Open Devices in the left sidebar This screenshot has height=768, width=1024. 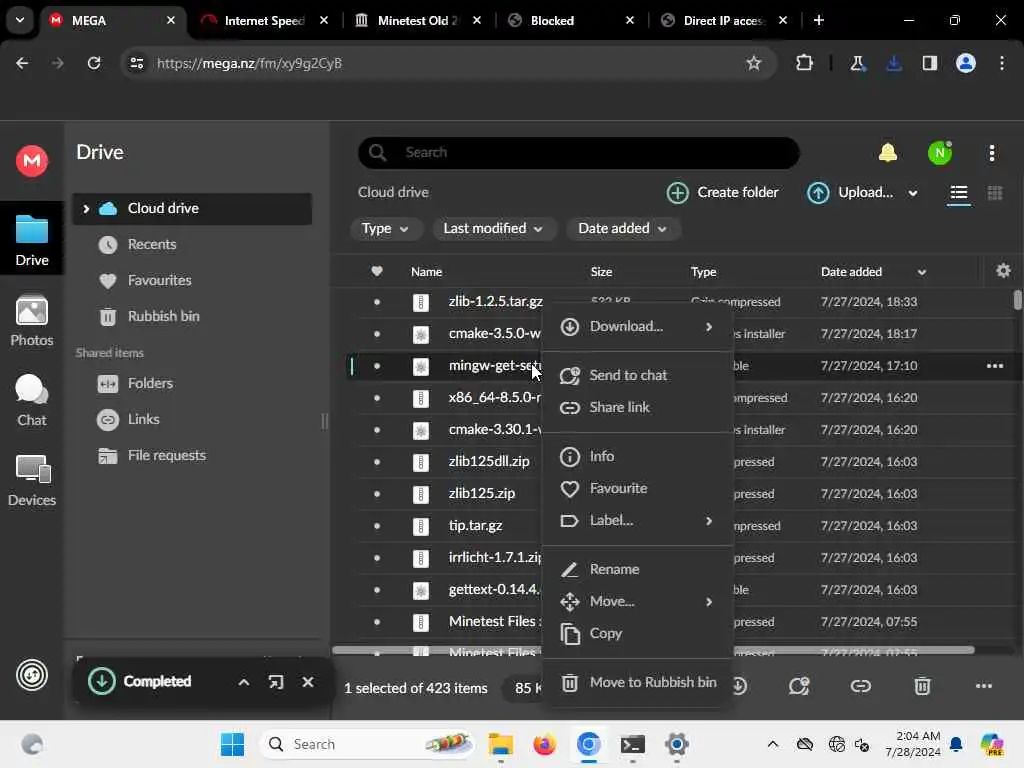[x=31, y=481]
